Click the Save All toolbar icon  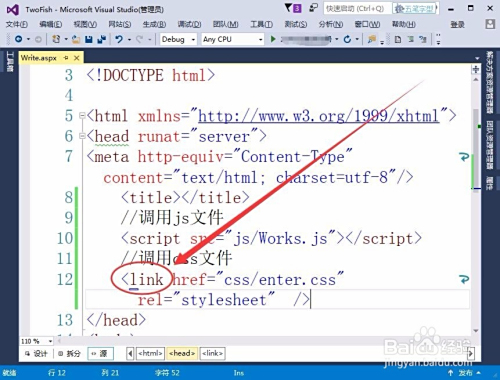101,39
